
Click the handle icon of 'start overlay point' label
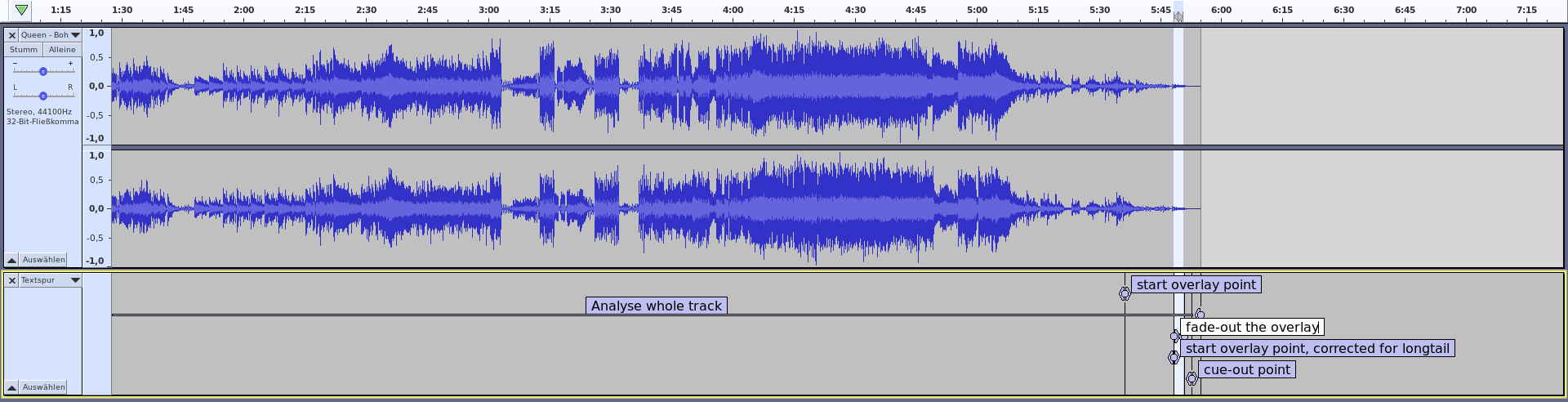click(1125, 293)
